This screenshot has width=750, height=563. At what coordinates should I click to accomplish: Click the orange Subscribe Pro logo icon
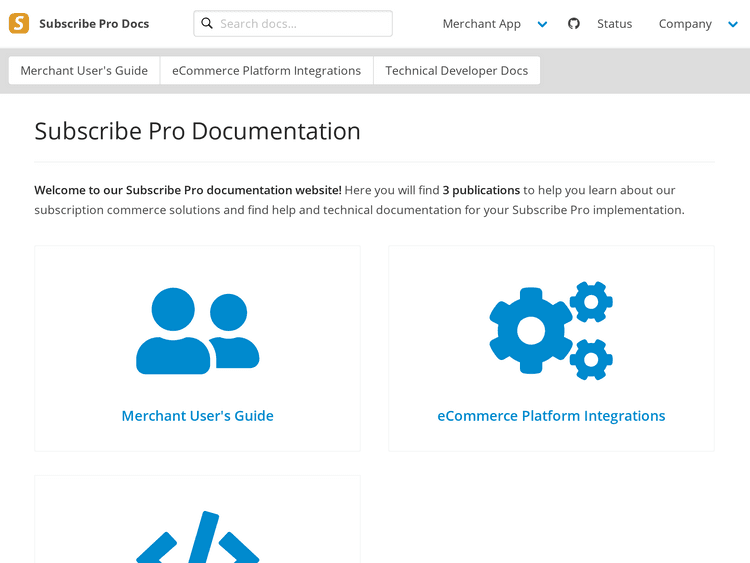(19, 23)
